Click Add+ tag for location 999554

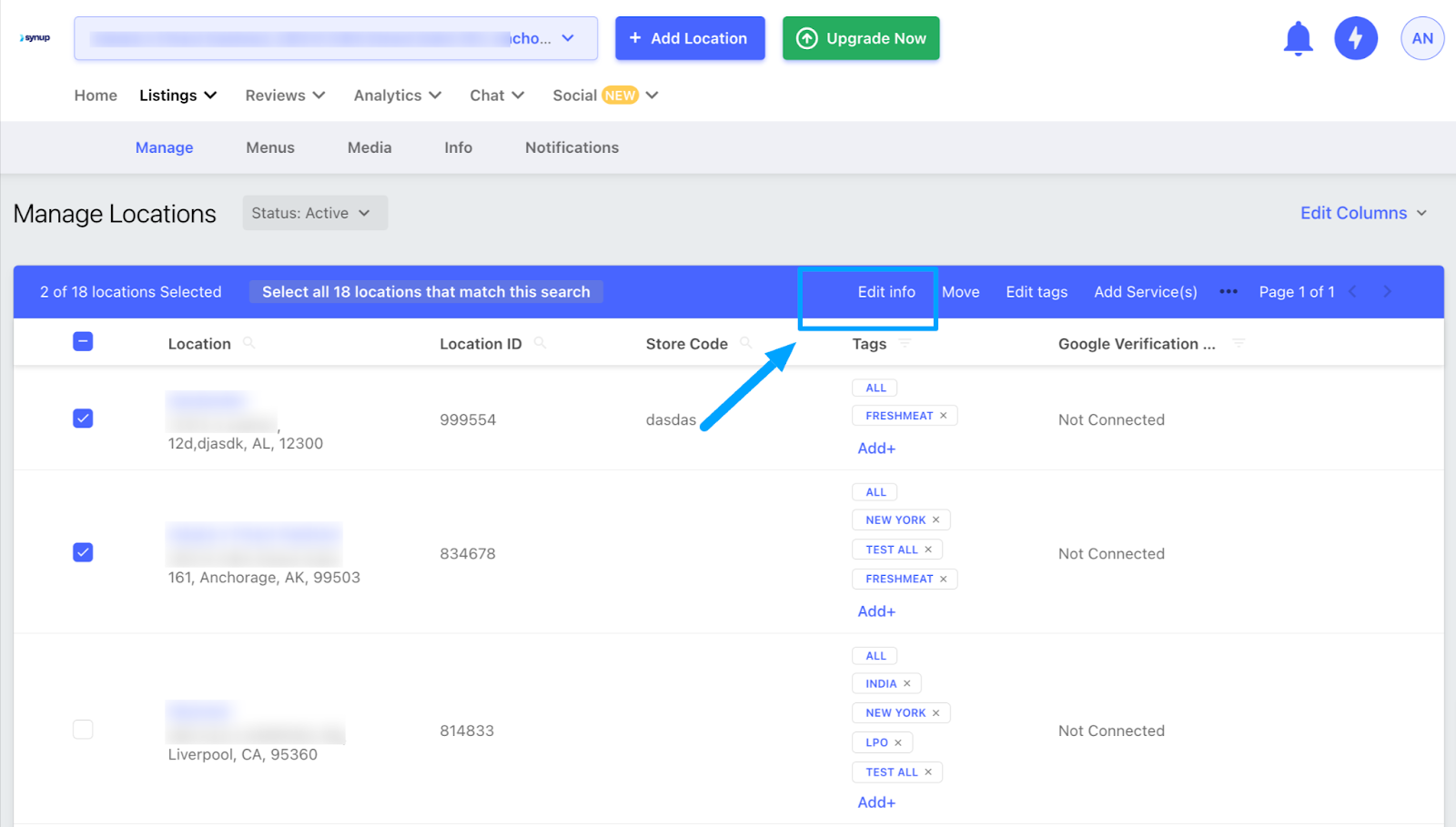[876, 449]
